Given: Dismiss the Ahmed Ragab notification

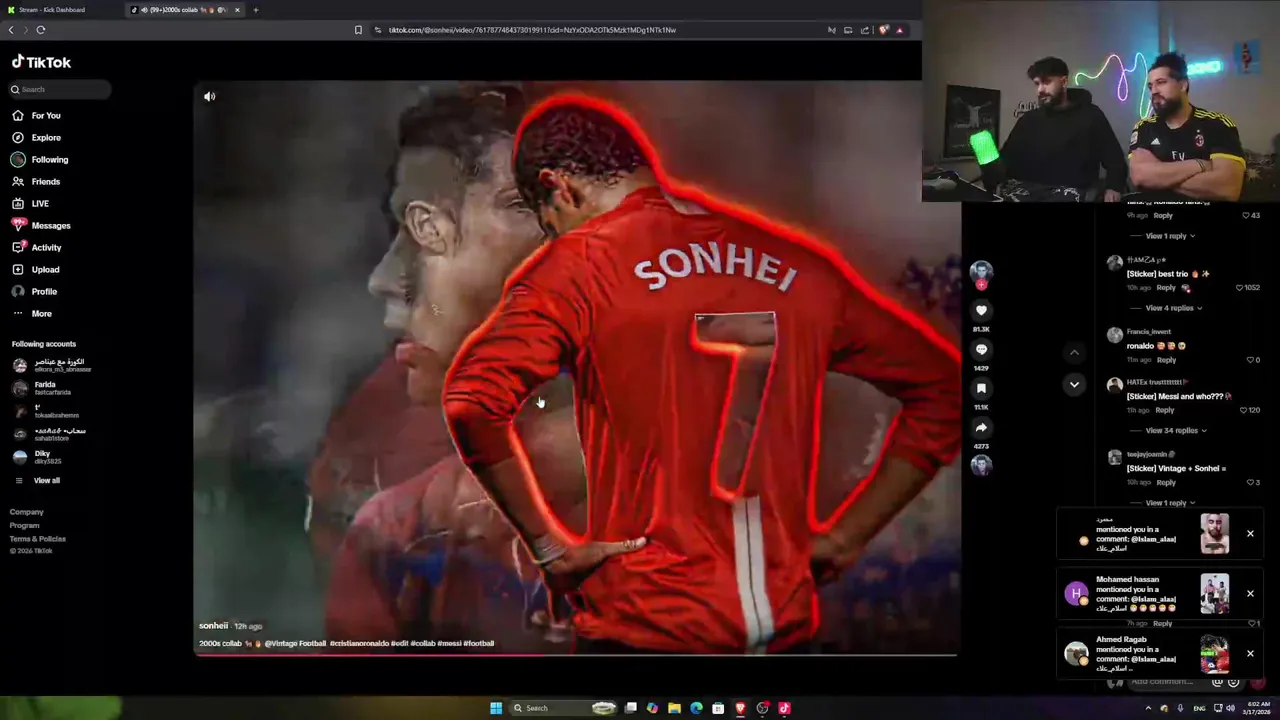Looking at the screenshot, I should [1250, 654].
